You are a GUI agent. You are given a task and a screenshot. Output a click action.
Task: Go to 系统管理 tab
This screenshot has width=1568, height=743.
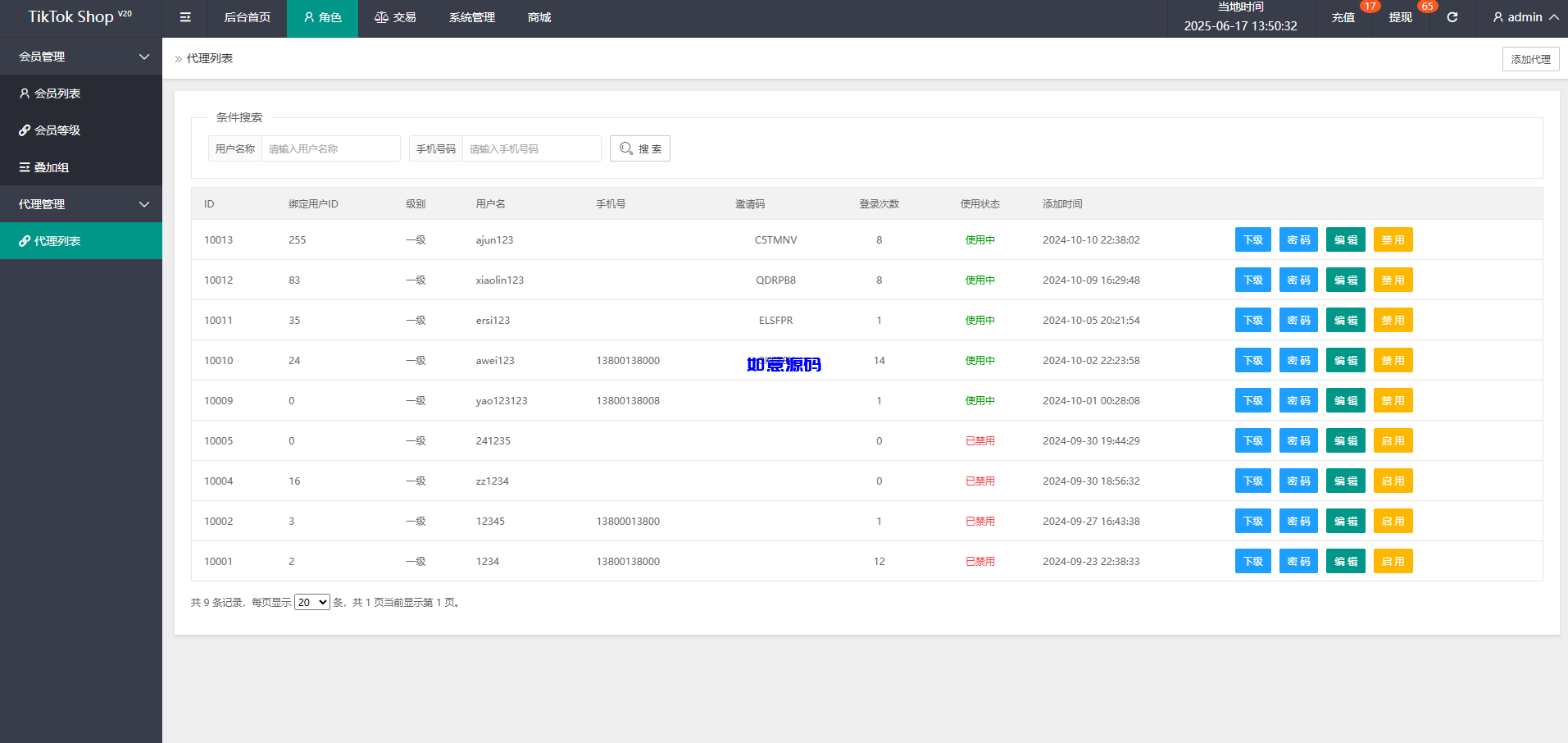472,17
